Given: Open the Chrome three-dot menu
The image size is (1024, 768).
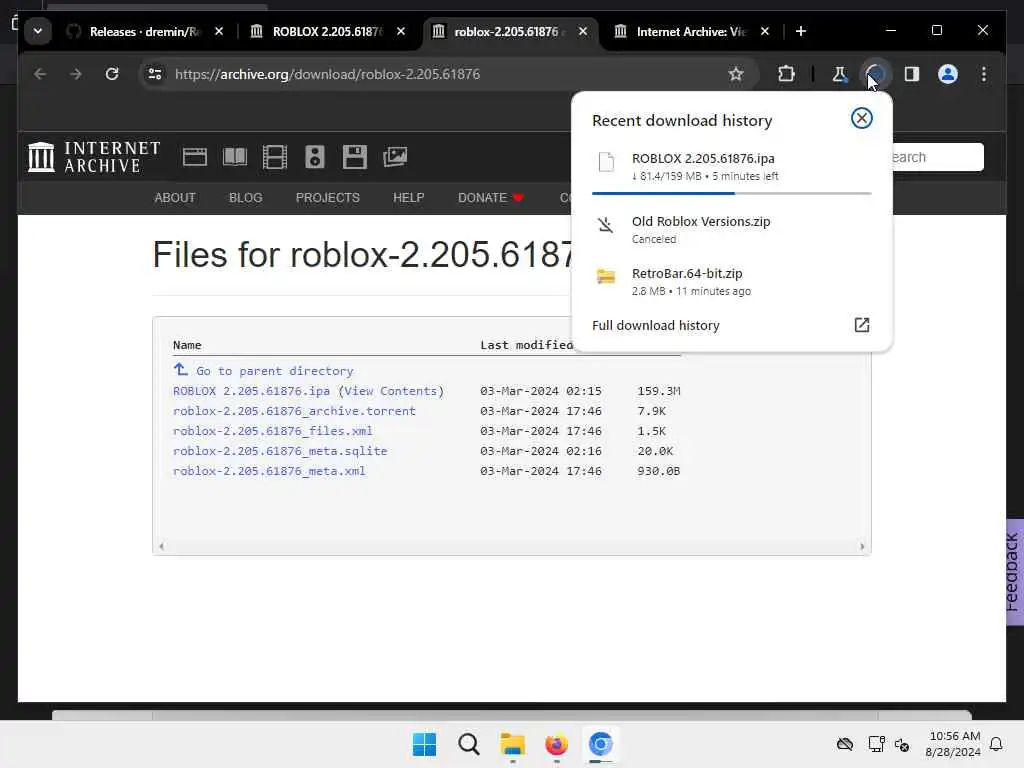Looking at the screenshot, I should pos(984,74).
